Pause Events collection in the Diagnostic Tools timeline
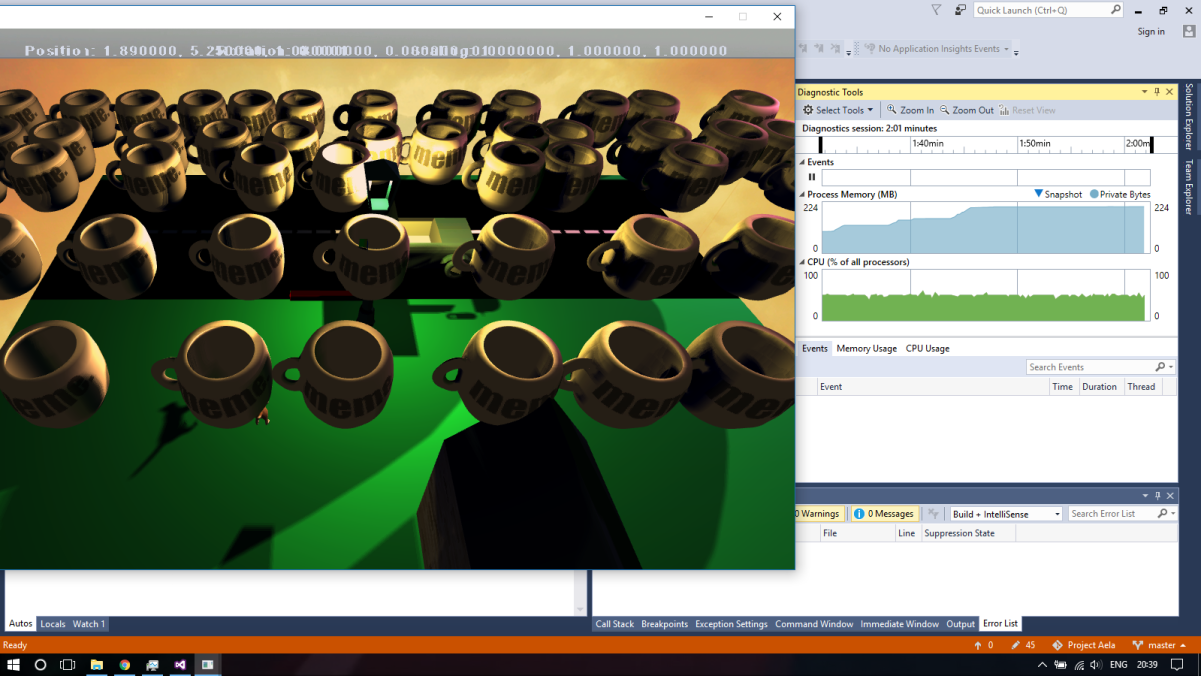1201x676 pixels. pyautogui.click(x=811, y=177)
